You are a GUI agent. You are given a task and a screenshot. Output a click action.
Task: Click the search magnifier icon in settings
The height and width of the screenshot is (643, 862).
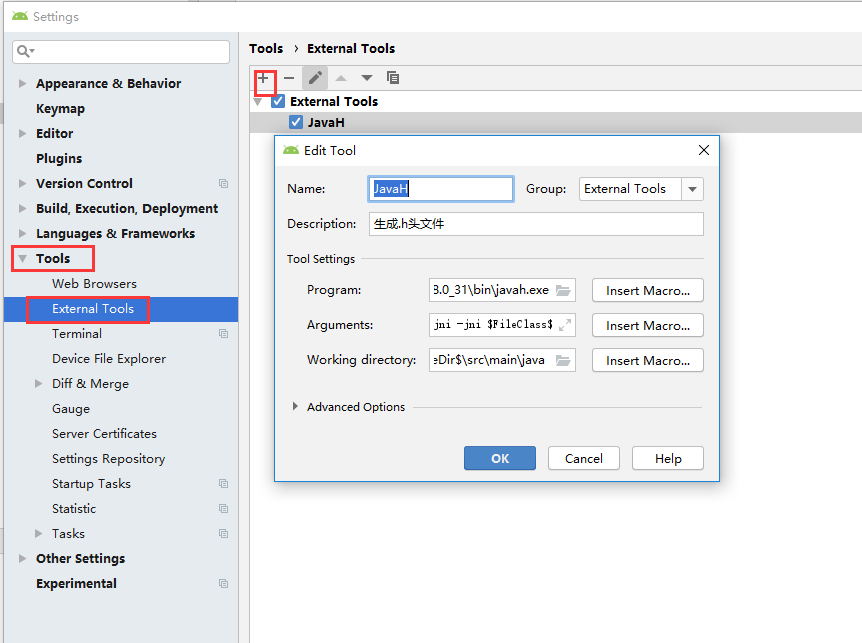coord(25,52)
